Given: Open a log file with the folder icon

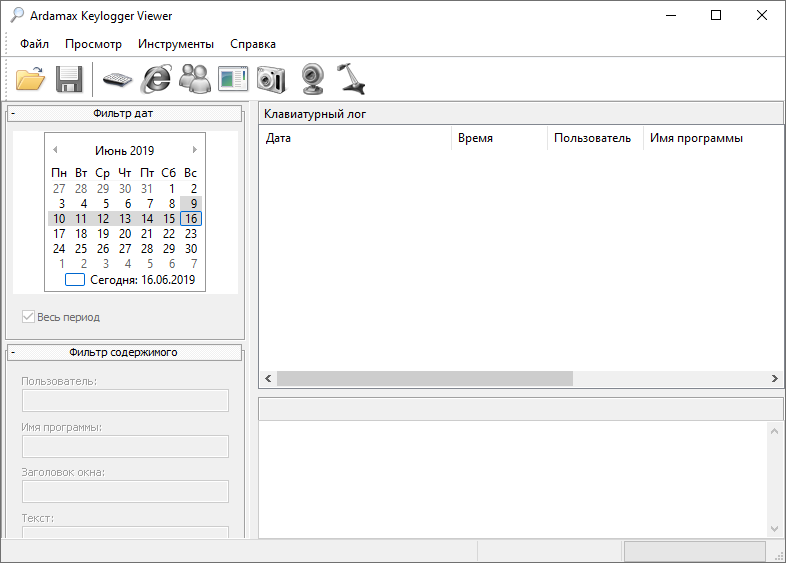Looking at the screenshot, I should 30,78.
